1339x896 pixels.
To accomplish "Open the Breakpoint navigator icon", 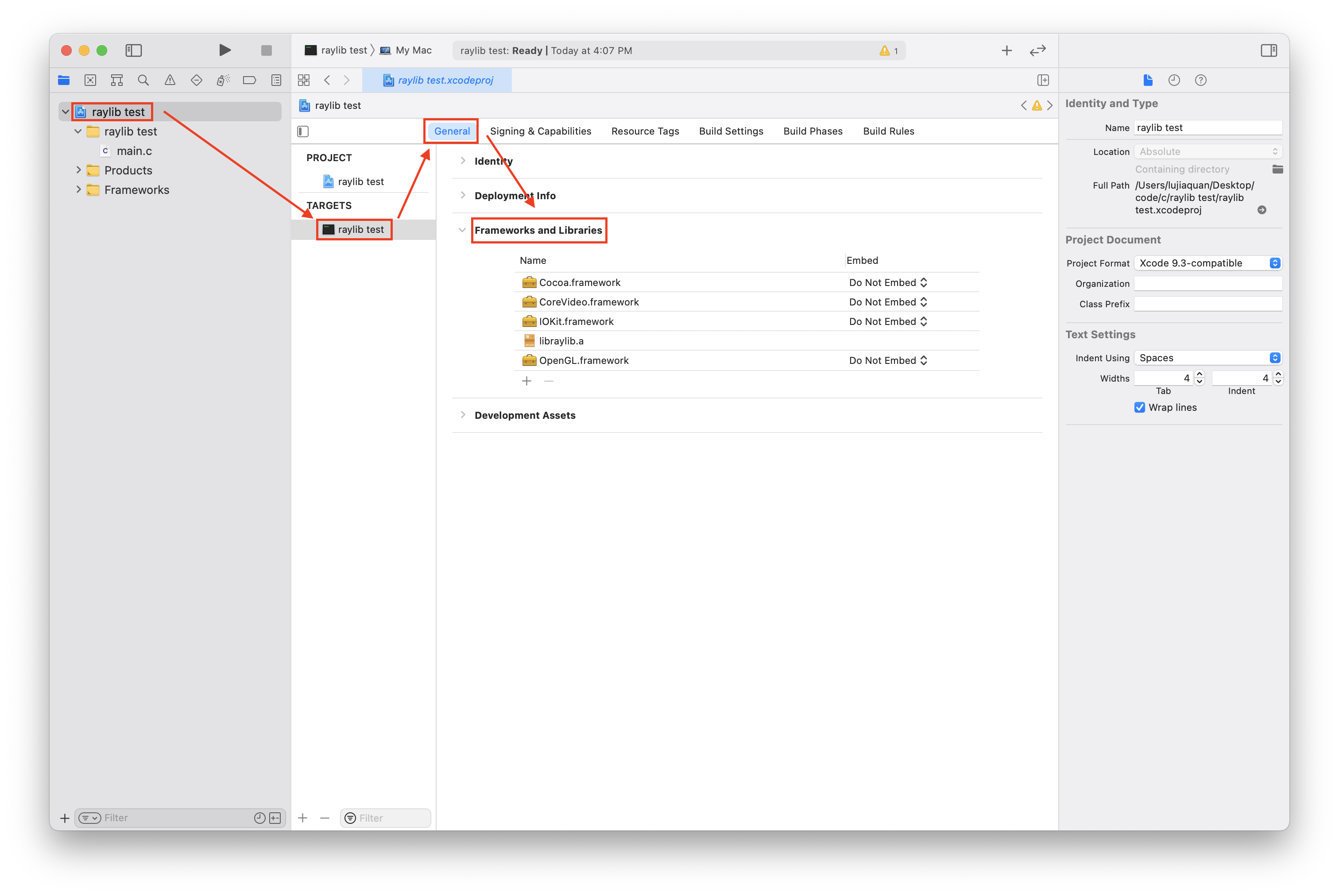I will pos(249,80).
